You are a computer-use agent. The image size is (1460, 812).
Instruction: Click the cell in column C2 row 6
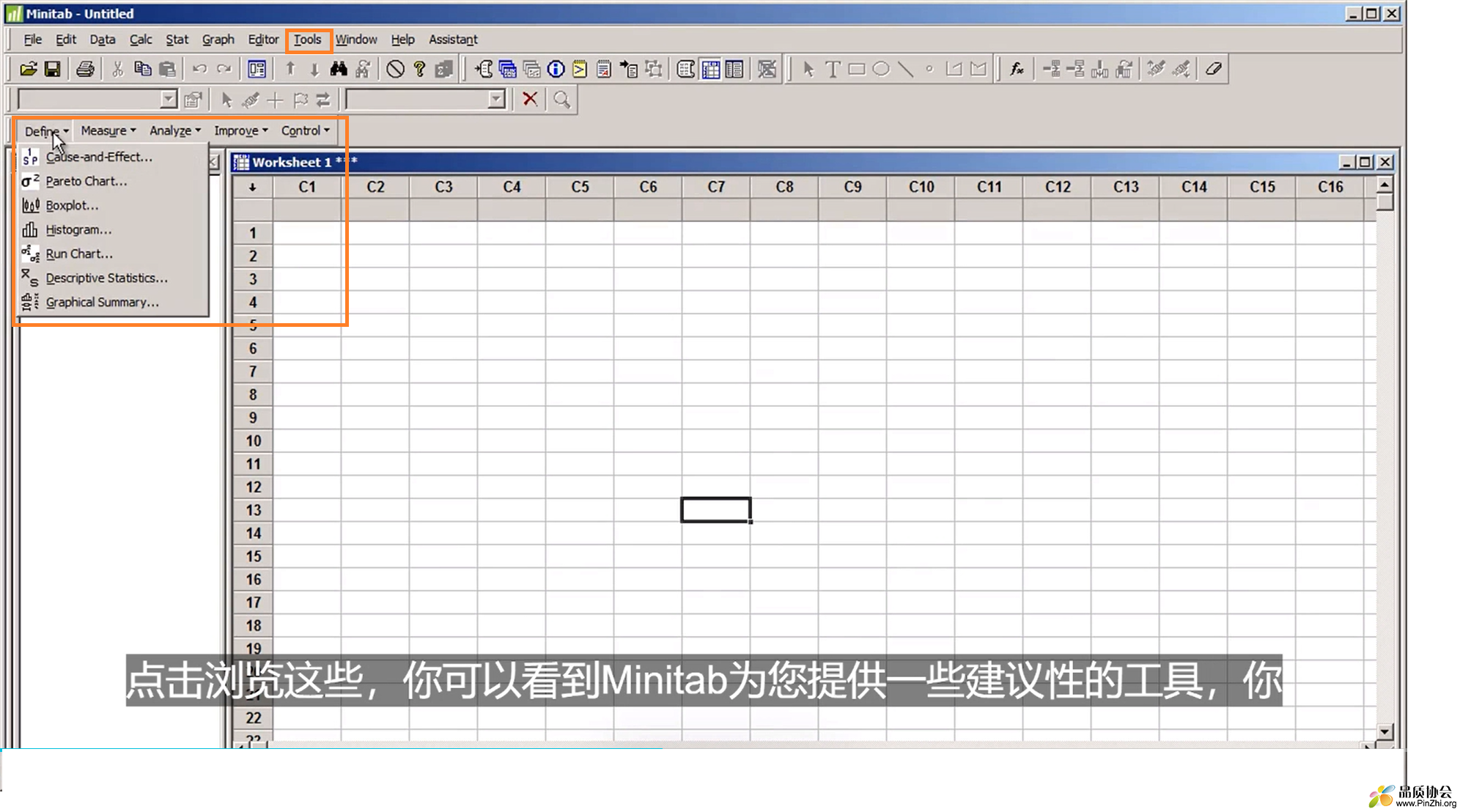(x=375, y=349)
